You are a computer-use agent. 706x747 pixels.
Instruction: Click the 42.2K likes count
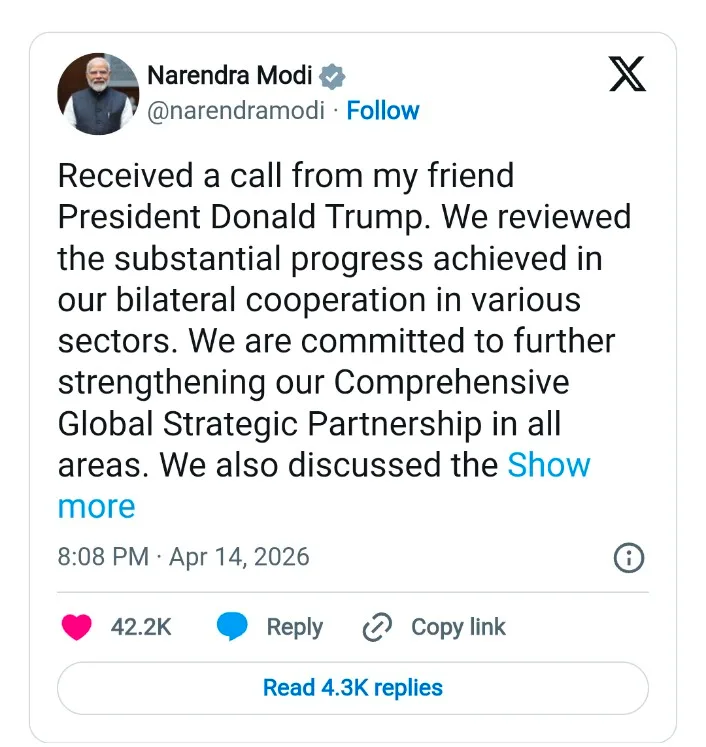pyautogui.click(x=141, y=627)
